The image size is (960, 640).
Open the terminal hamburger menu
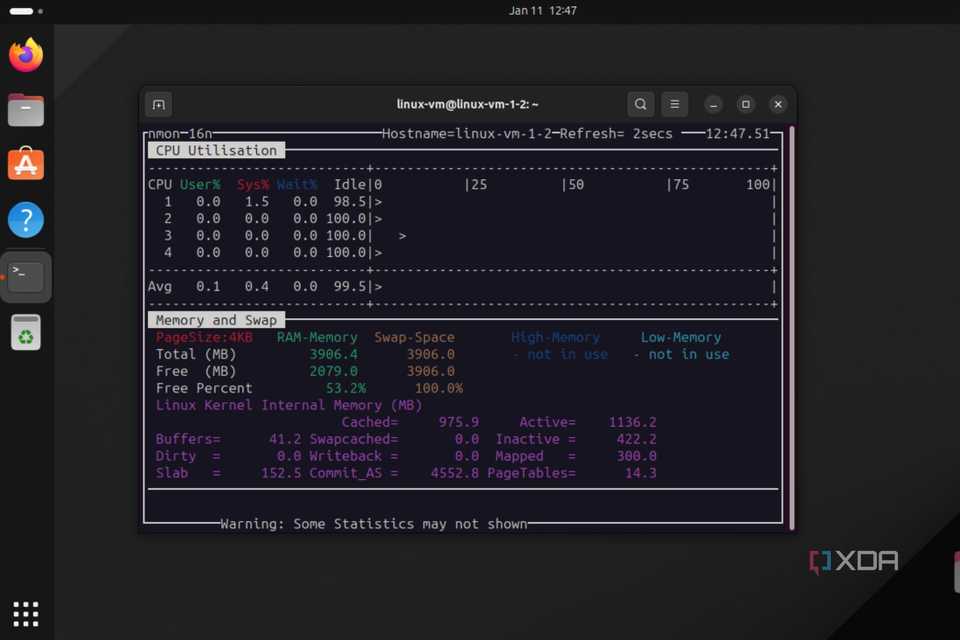click(x=675, y=104)
